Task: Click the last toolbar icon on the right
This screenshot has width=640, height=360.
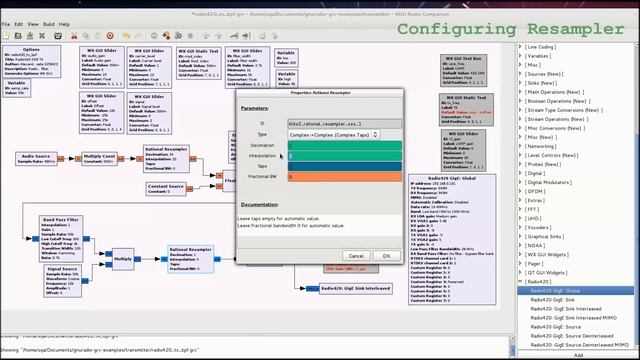Action: tap(275, 36)
